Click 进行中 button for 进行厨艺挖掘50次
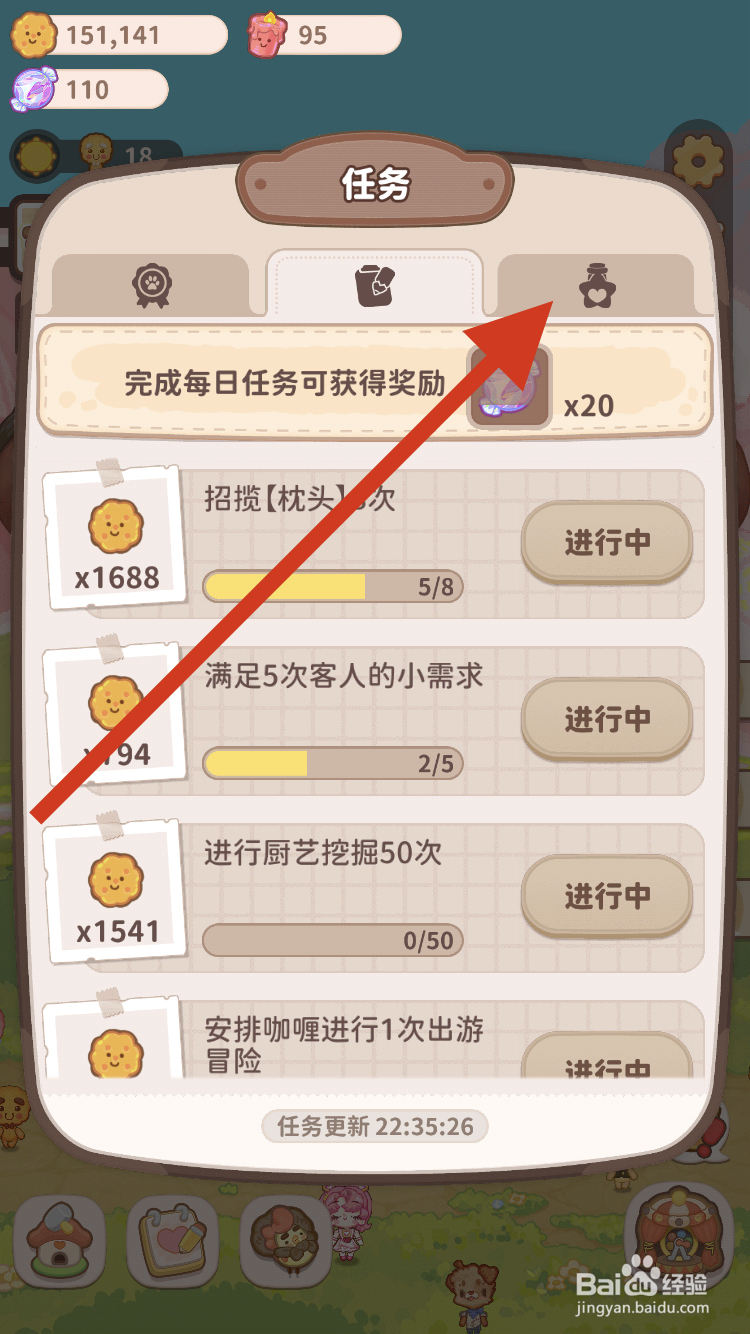 (x=607, y=896)
